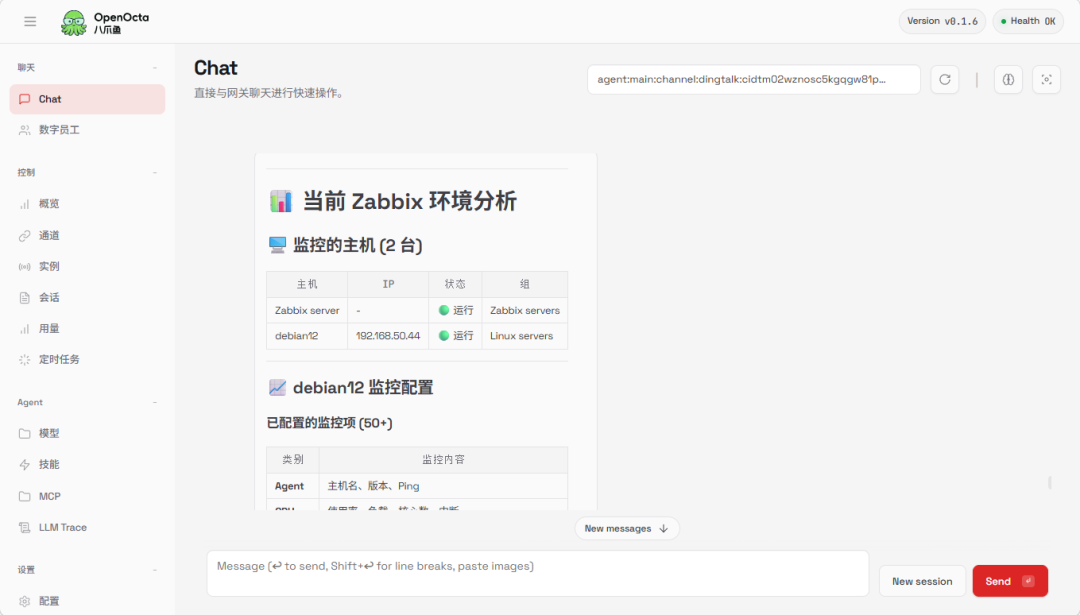This screenshot has width=1080, height=615.
Task: Start a New session
Action: click(x=922, y=581)
